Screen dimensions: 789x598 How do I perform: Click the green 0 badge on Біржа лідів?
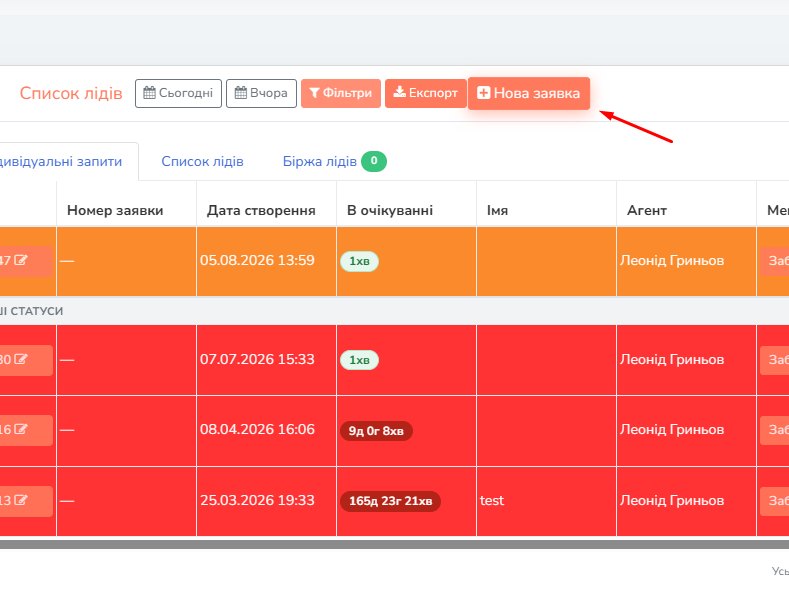(374, 161)
